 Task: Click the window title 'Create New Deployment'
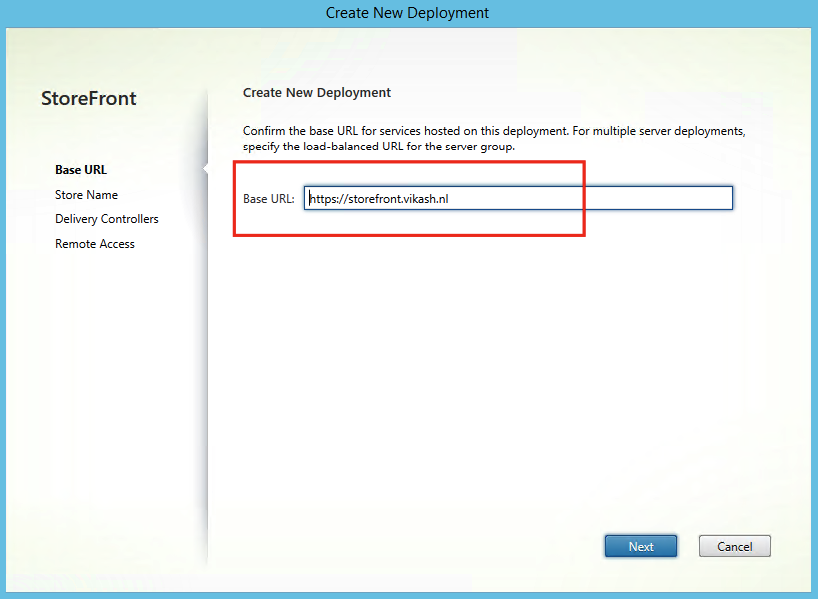pos(407,13)
